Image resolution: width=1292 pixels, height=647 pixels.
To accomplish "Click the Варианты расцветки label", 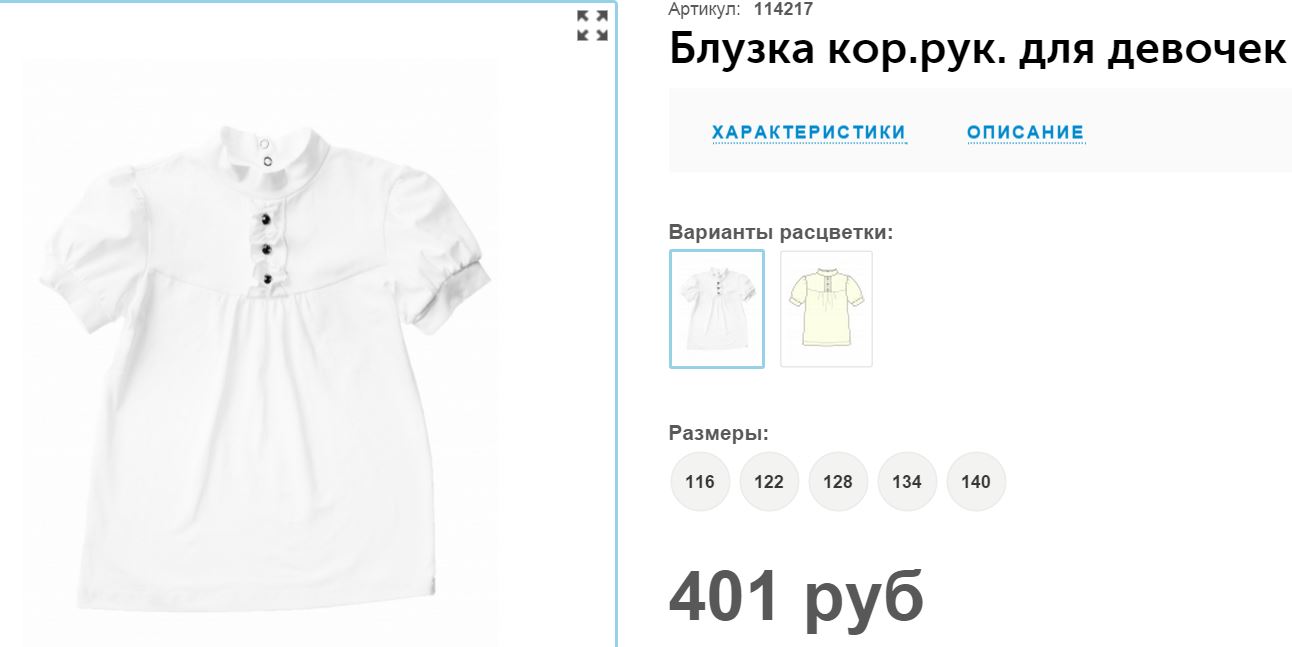I will (781, 232).
